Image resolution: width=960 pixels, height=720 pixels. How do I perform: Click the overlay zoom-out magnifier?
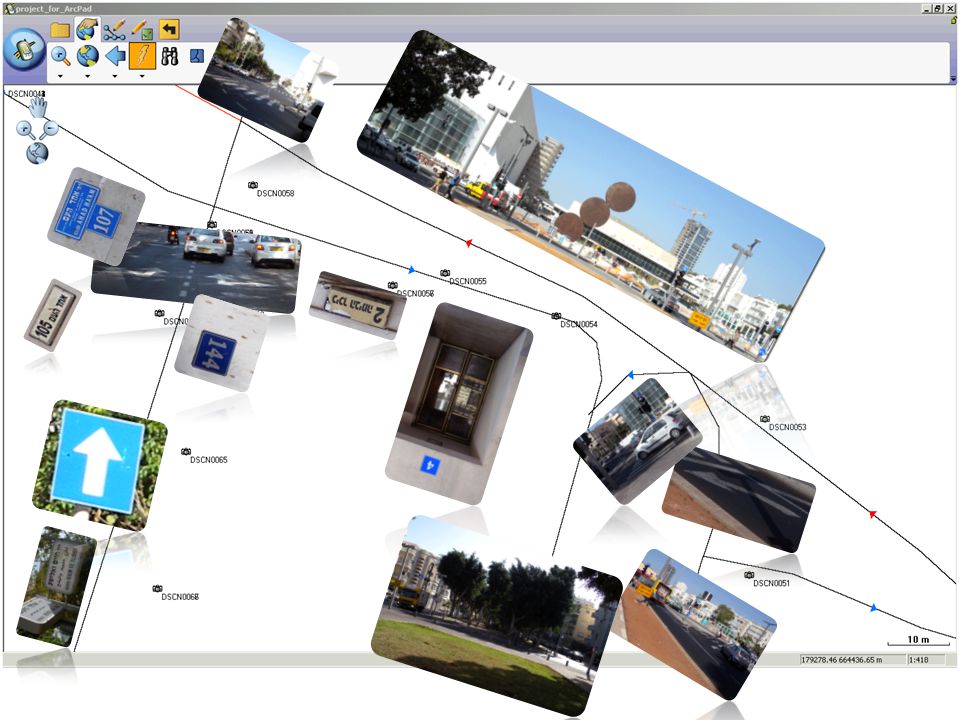(x=50, y=129)
